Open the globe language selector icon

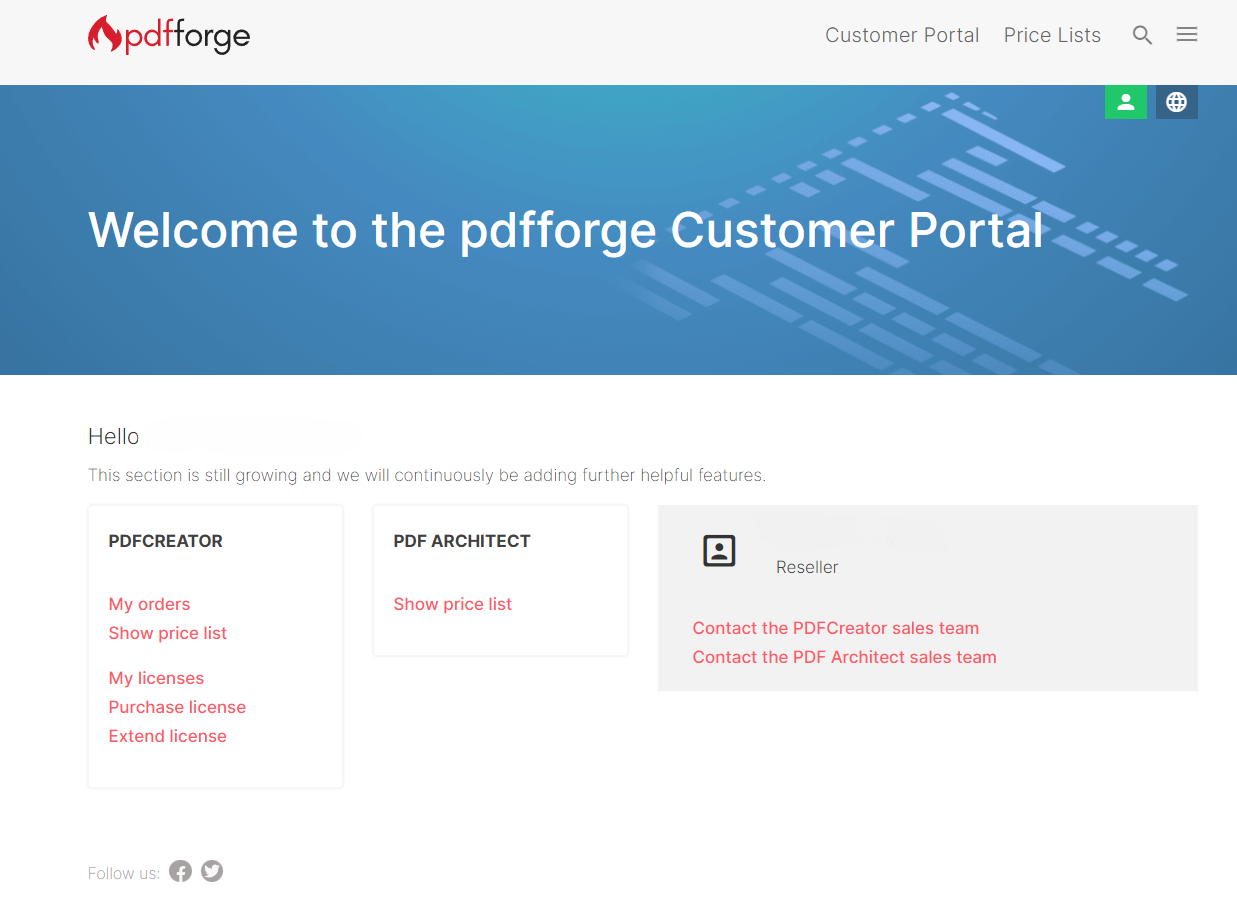click(1176, 101)
